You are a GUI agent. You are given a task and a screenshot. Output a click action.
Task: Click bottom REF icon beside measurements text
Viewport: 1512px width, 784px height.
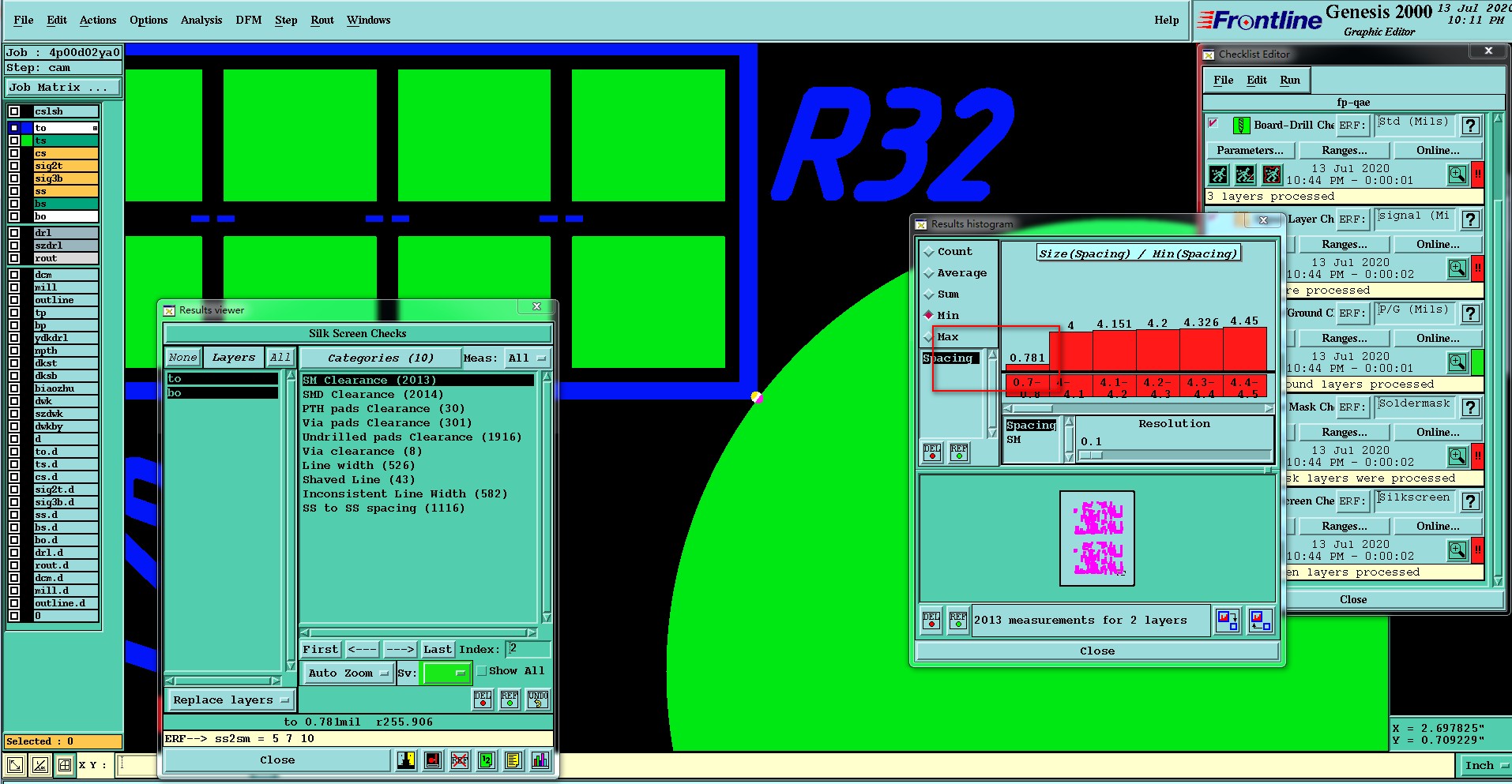(x=958, y=621)
